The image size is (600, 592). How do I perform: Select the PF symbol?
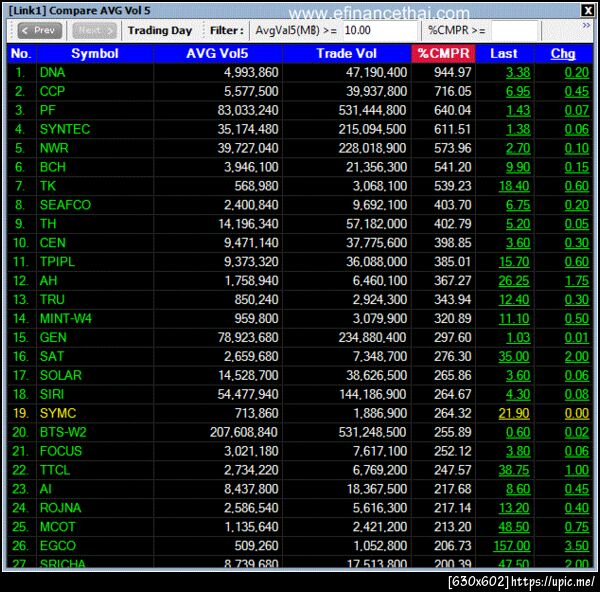(48, 110)
